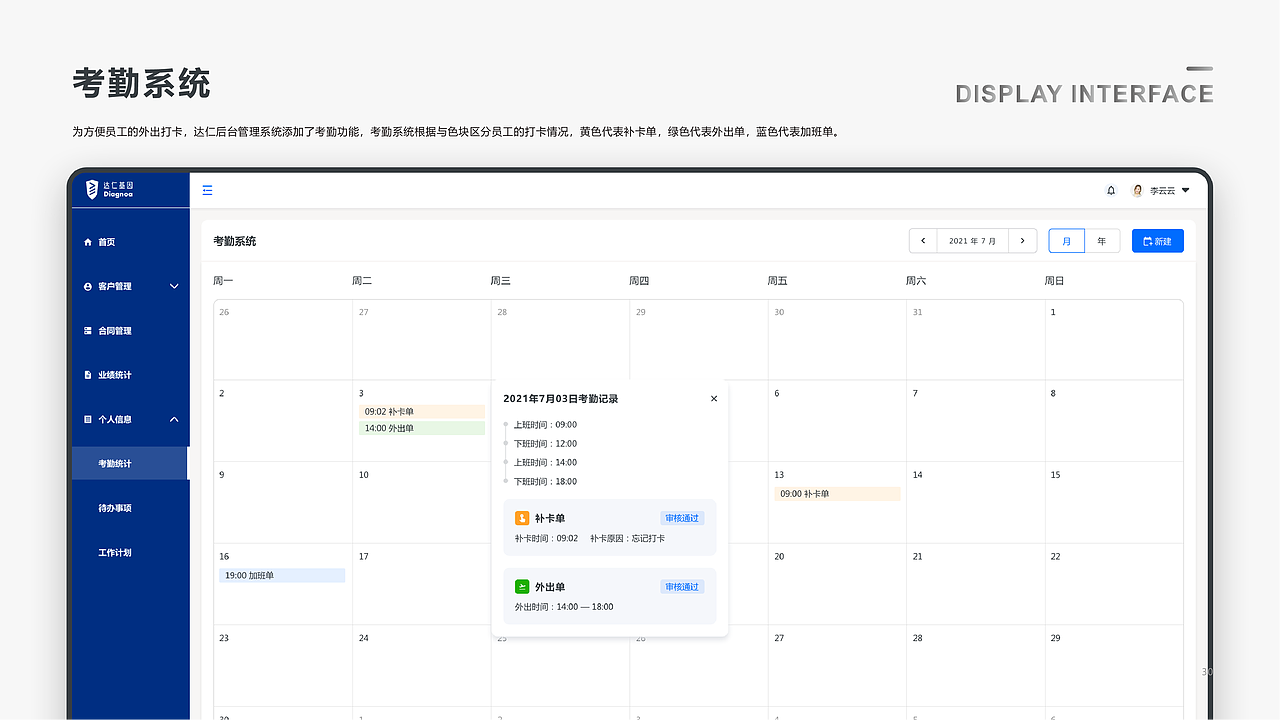The width and height of the screenshot is (1280, 720).
Task: Click the 新建 button
Action: pos(1158,241)
